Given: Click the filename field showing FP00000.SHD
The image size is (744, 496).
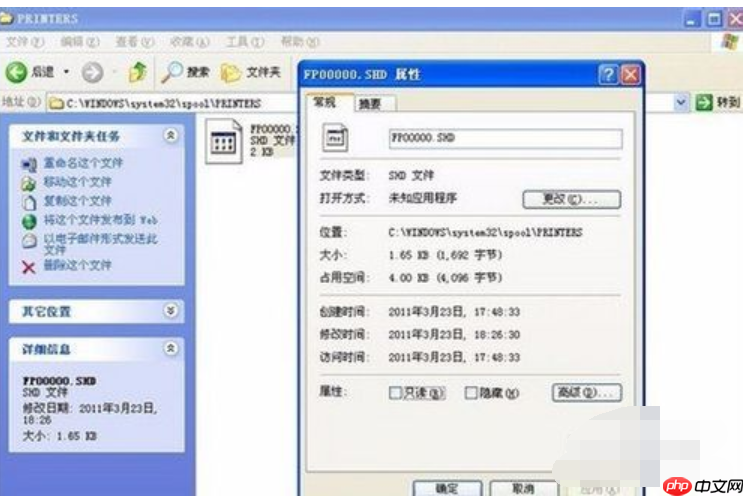Looking at the screenshot, I should (x=505, y=138).
